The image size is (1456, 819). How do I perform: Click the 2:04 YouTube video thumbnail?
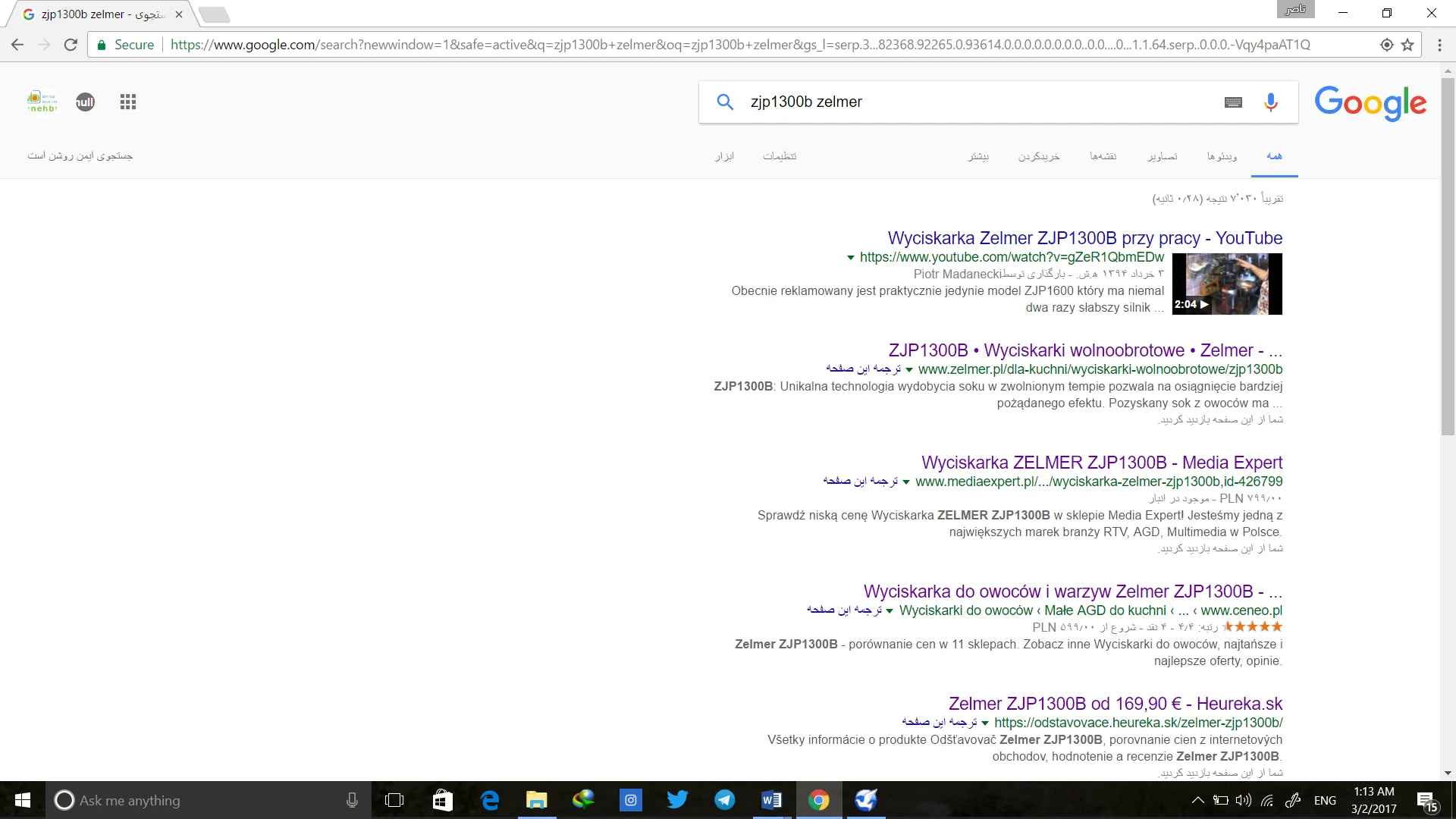coord(1228,284)
